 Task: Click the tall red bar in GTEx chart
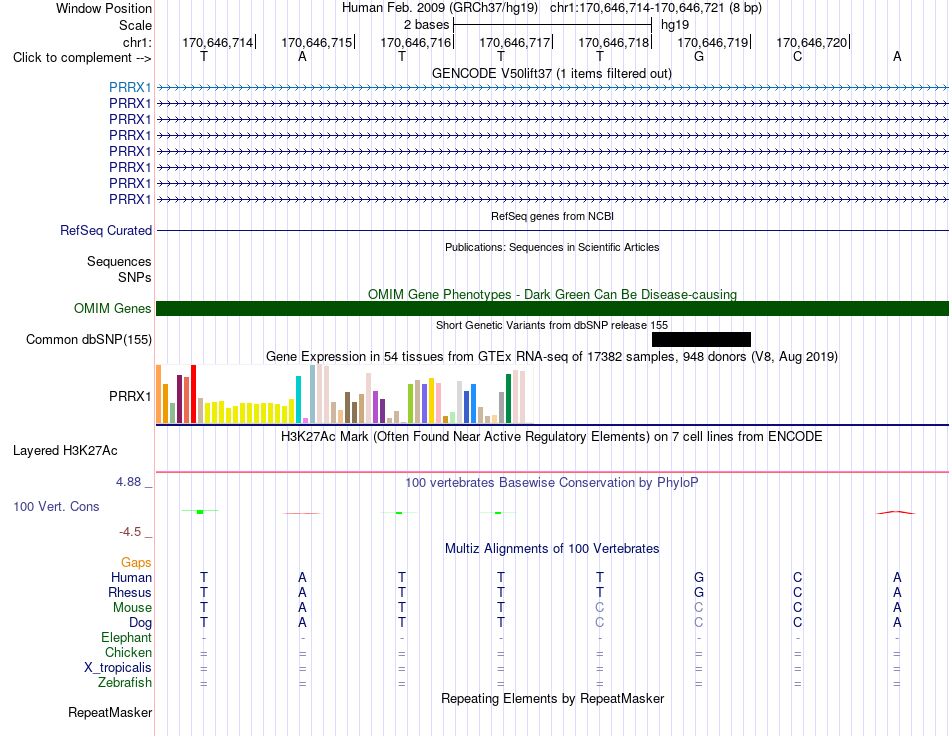point(193,394)
